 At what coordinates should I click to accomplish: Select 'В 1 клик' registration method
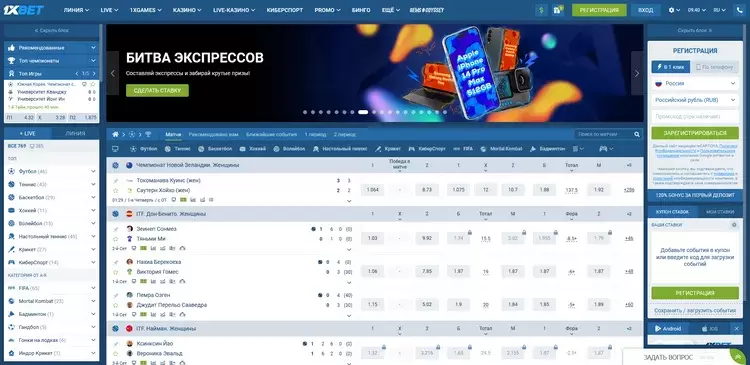(671, 67)
